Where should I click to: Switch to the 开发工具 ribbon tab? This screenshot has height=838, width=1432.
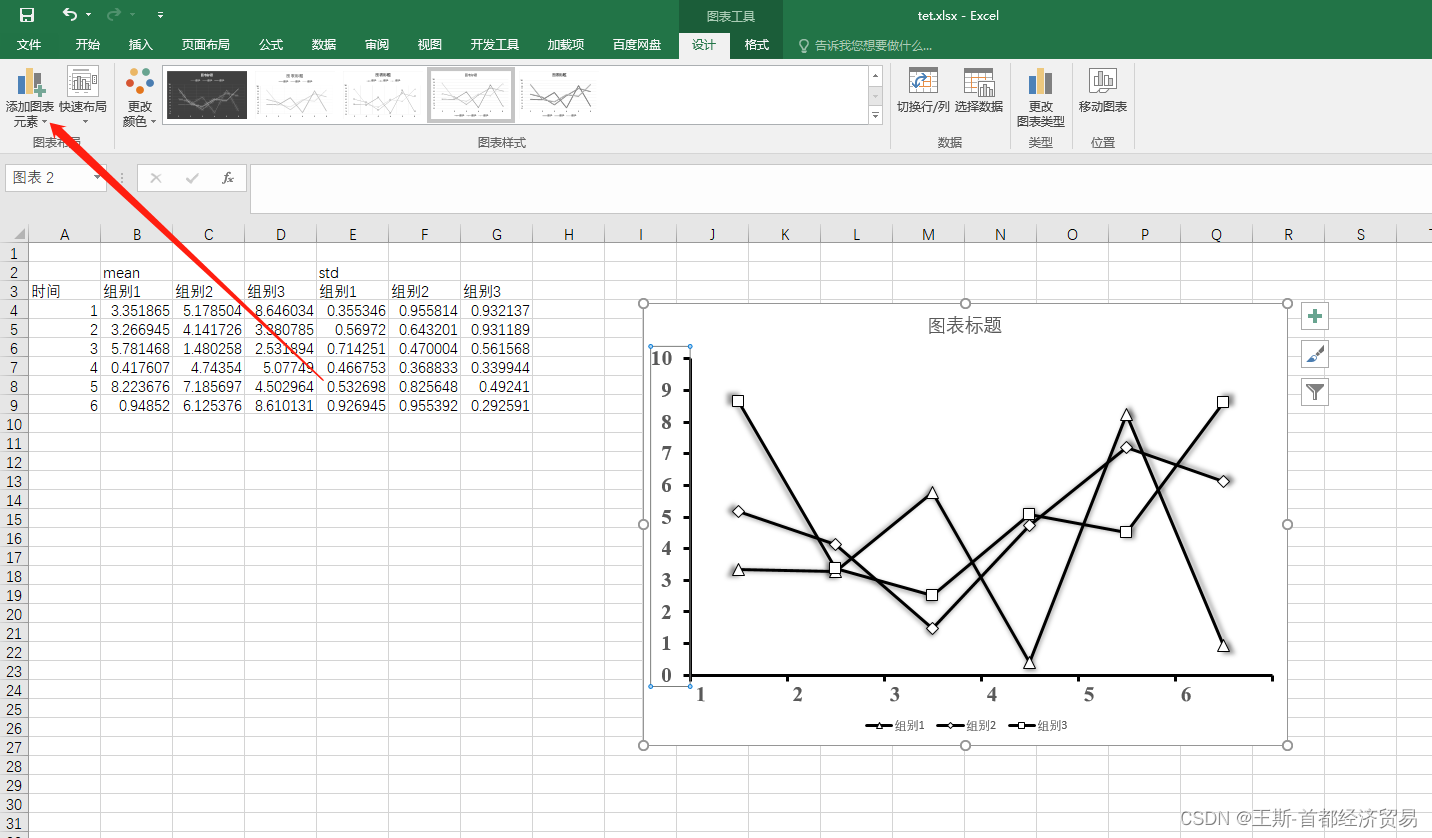point(495,45)
